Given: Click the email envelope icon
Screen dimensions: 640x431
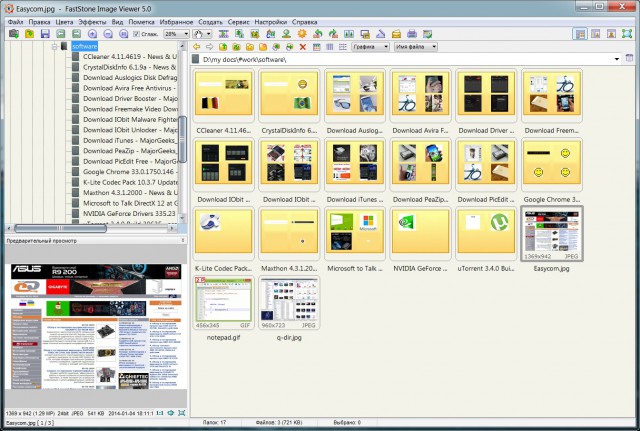Looking at the screenshot, I should 396,34.
